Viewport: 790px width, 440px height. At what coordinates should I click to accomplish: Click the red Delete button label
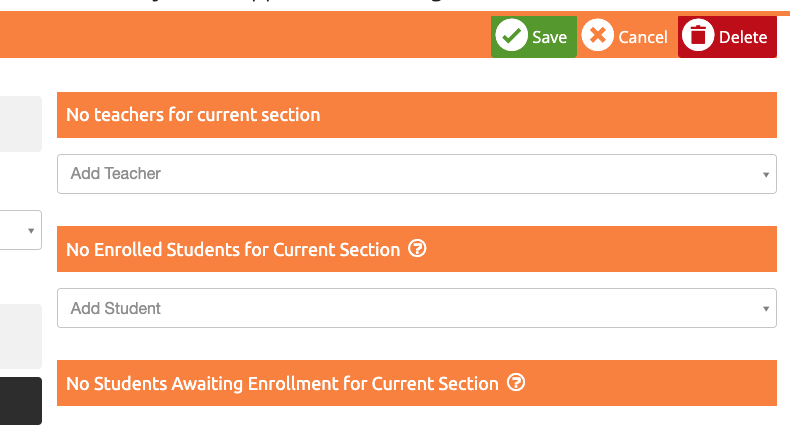coord(743,37)
